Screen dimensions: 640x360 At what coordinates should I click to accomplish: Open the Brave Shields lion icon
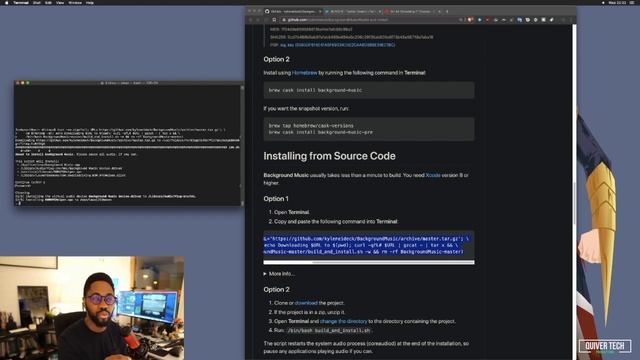click(x=470, y=20)
